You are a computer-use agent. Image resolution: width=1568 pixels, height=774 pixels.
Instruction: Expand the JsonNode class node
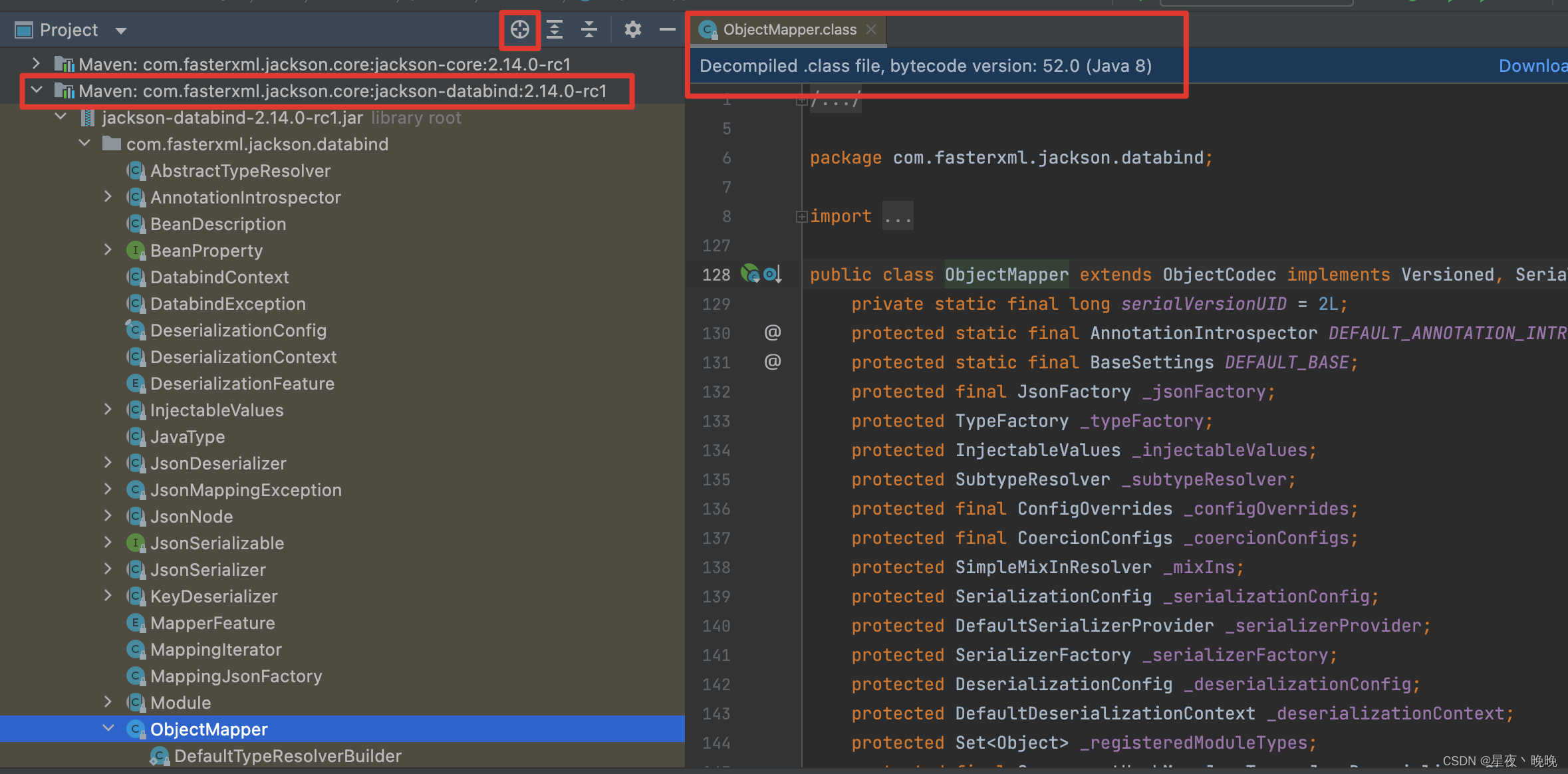click(x=108, y=516)
